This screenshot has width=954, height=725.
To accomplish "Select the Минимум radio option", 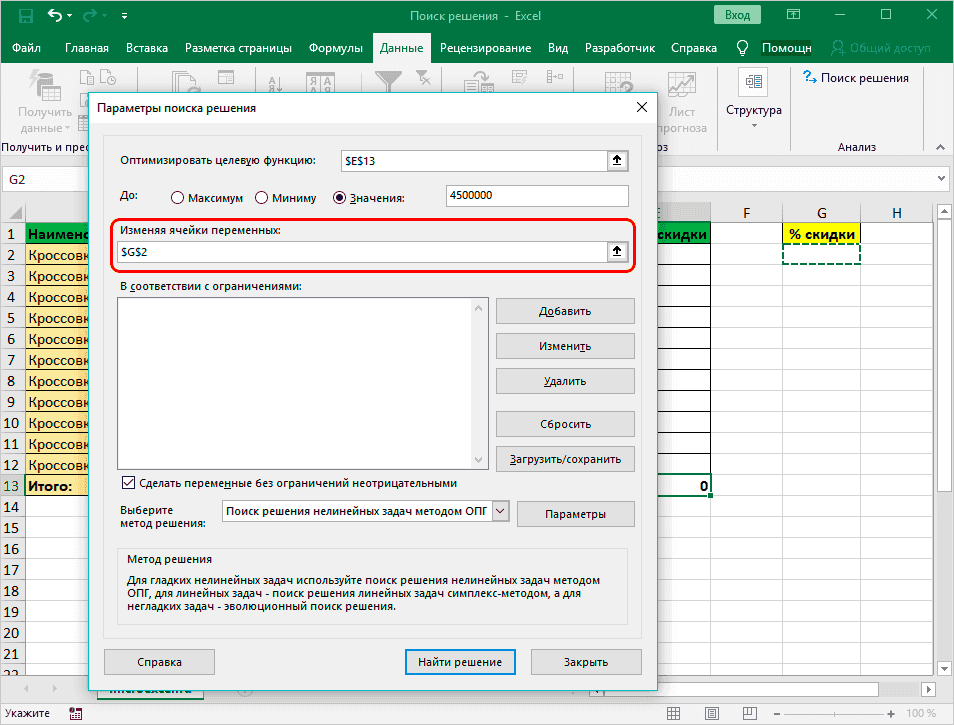I will [x=262, y=198].
